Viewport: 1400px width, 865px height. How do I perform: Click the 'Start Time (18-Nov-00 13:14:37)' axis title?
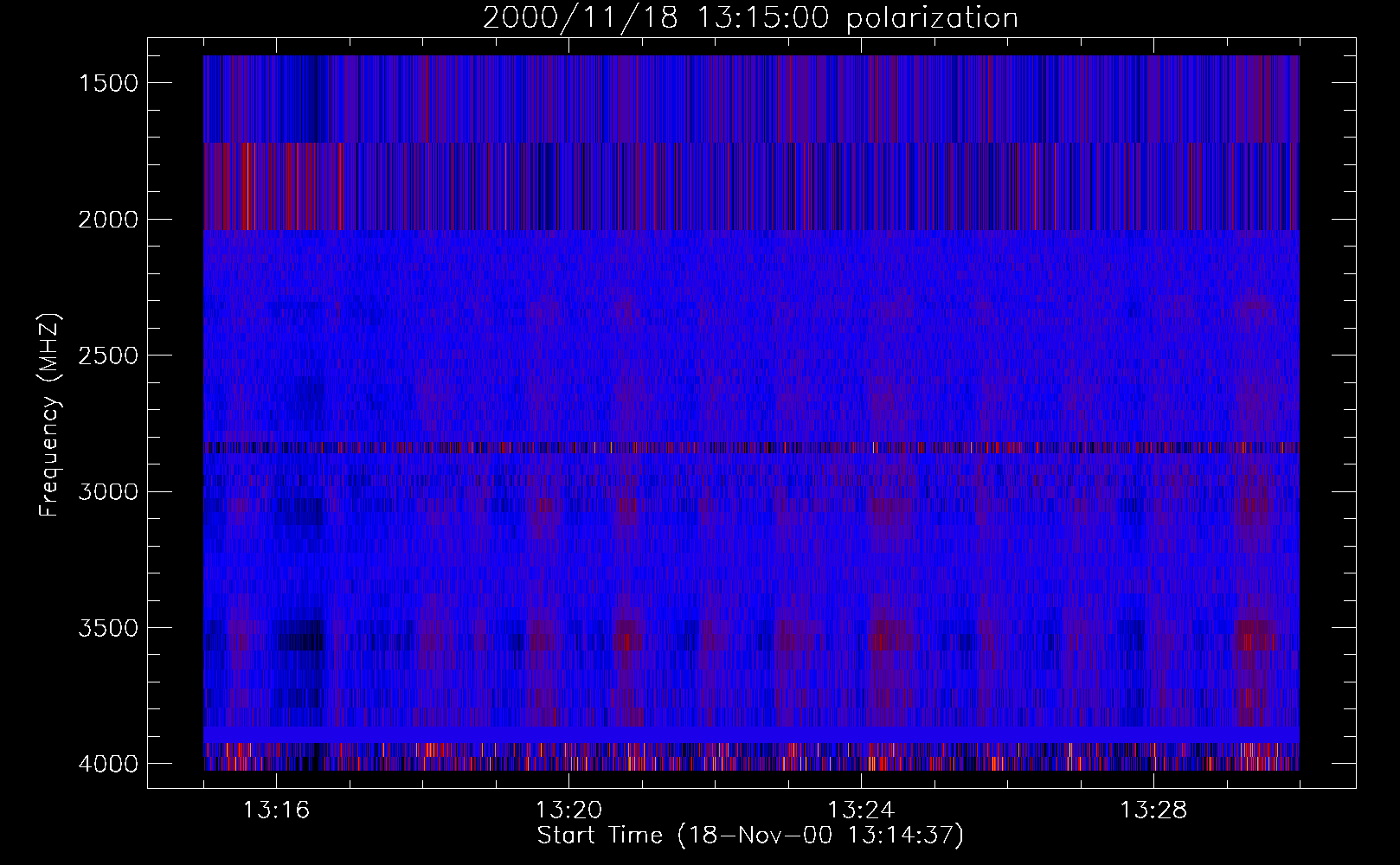tap(750, 836)
